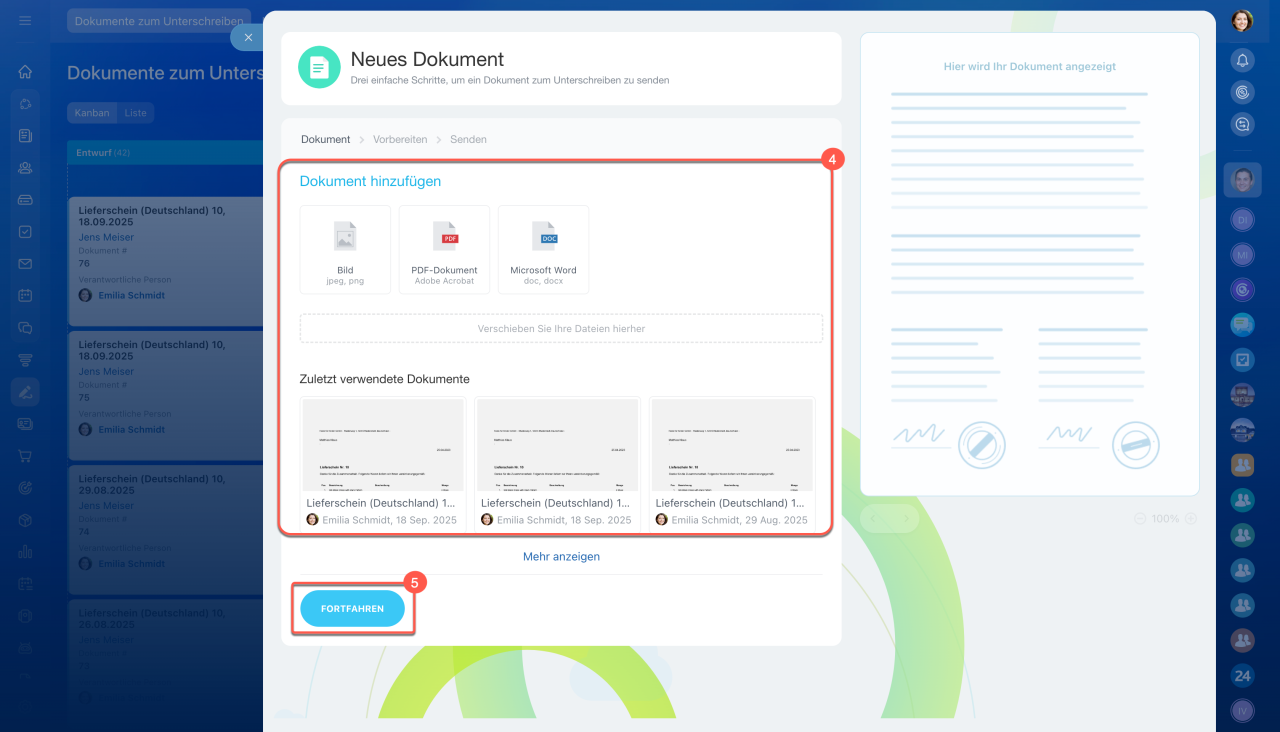Click the Mehr anzeigen link
This screenshot has width=1280, height=732.
tap(561, 556)
